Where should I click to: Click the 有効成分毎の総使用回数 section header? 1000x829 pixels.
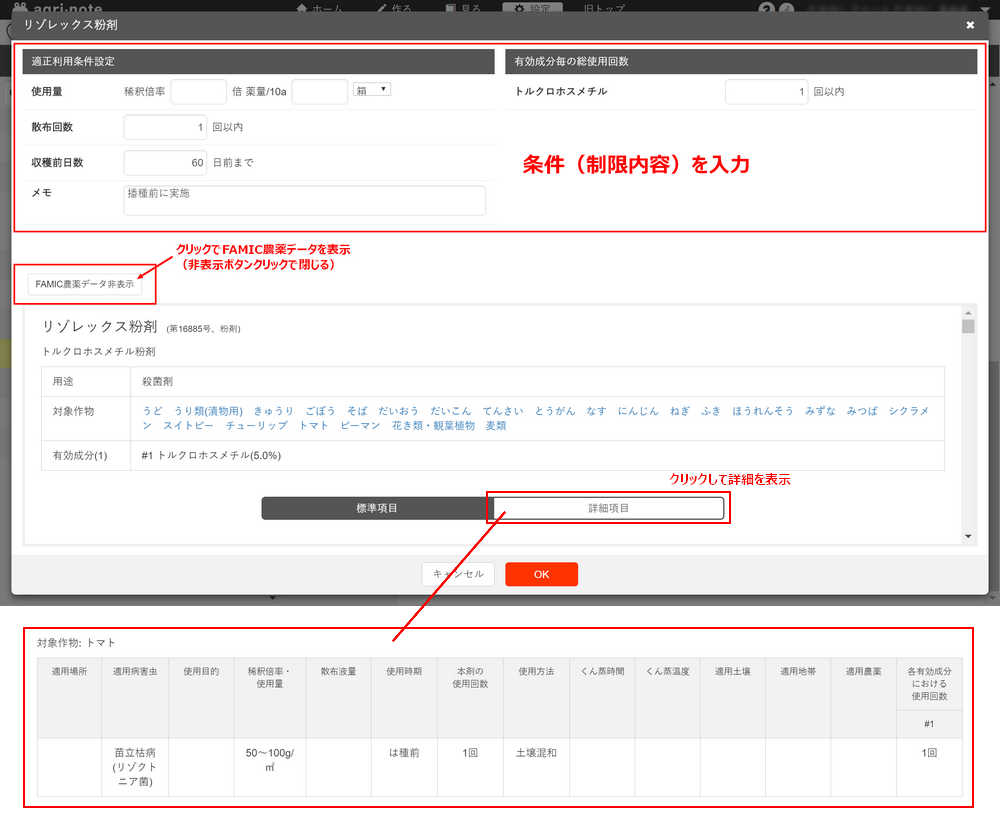coord(741,61)
